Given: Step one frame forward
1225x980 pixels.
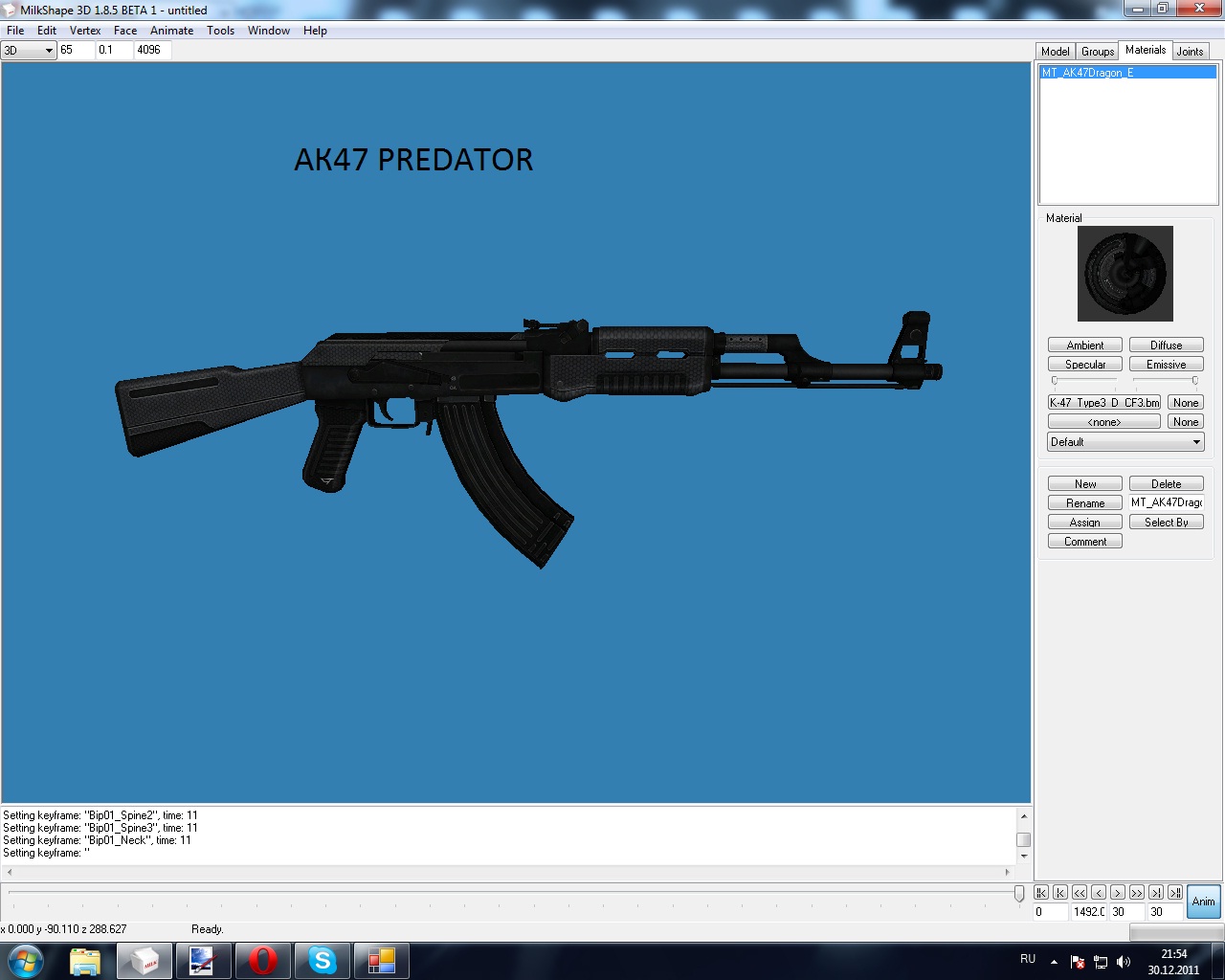Looking at the screenshot, I should [1118, 892].
